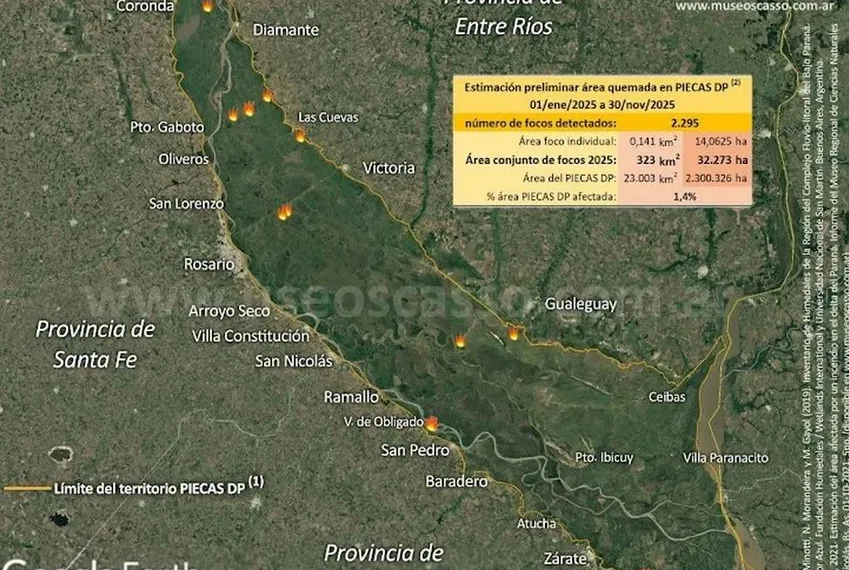The width and height of the screenshot is (849, 570).
Task: Click the 'San Lorenzo' label
Action: pyautogui.click(x=186, y=204)
